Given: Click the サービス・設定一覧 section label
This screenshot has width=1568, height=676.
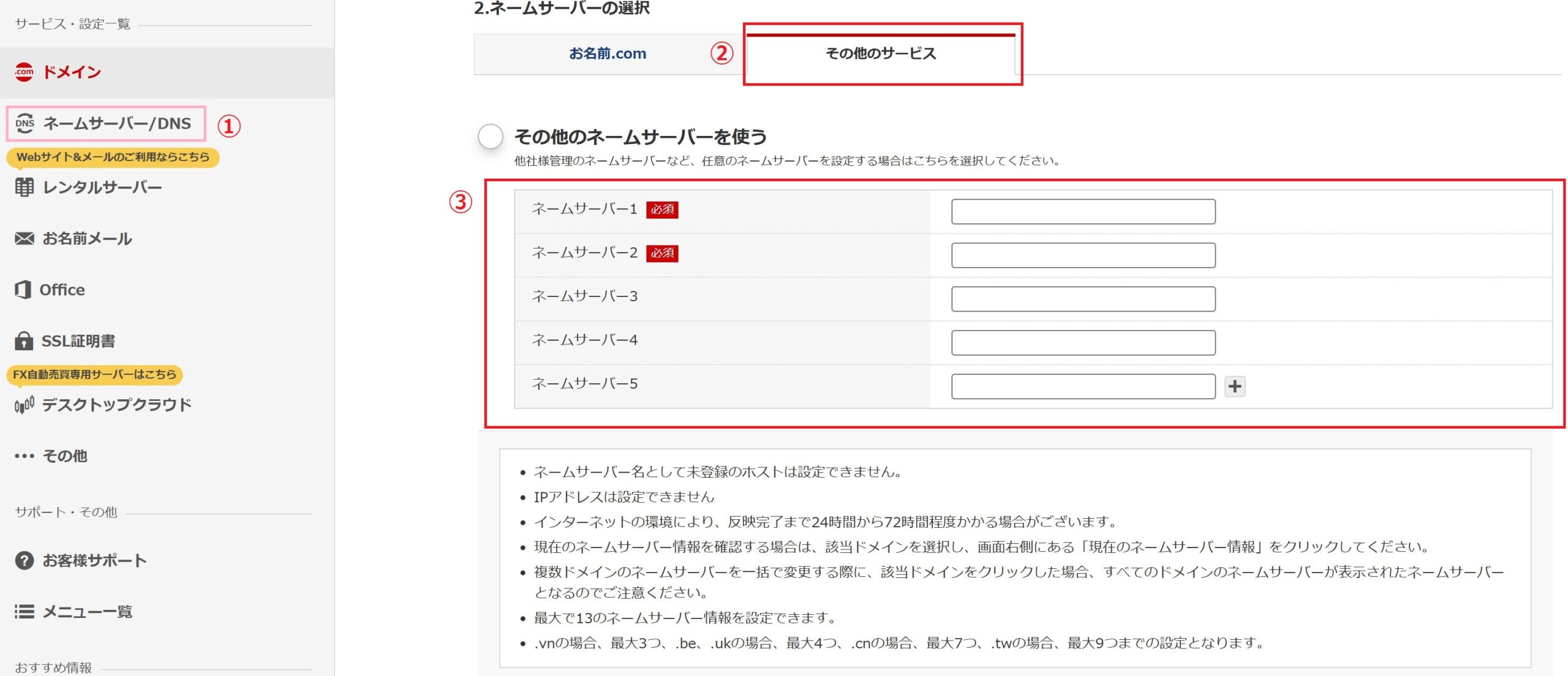Looking at the screenshot, I should pos(72,24).
